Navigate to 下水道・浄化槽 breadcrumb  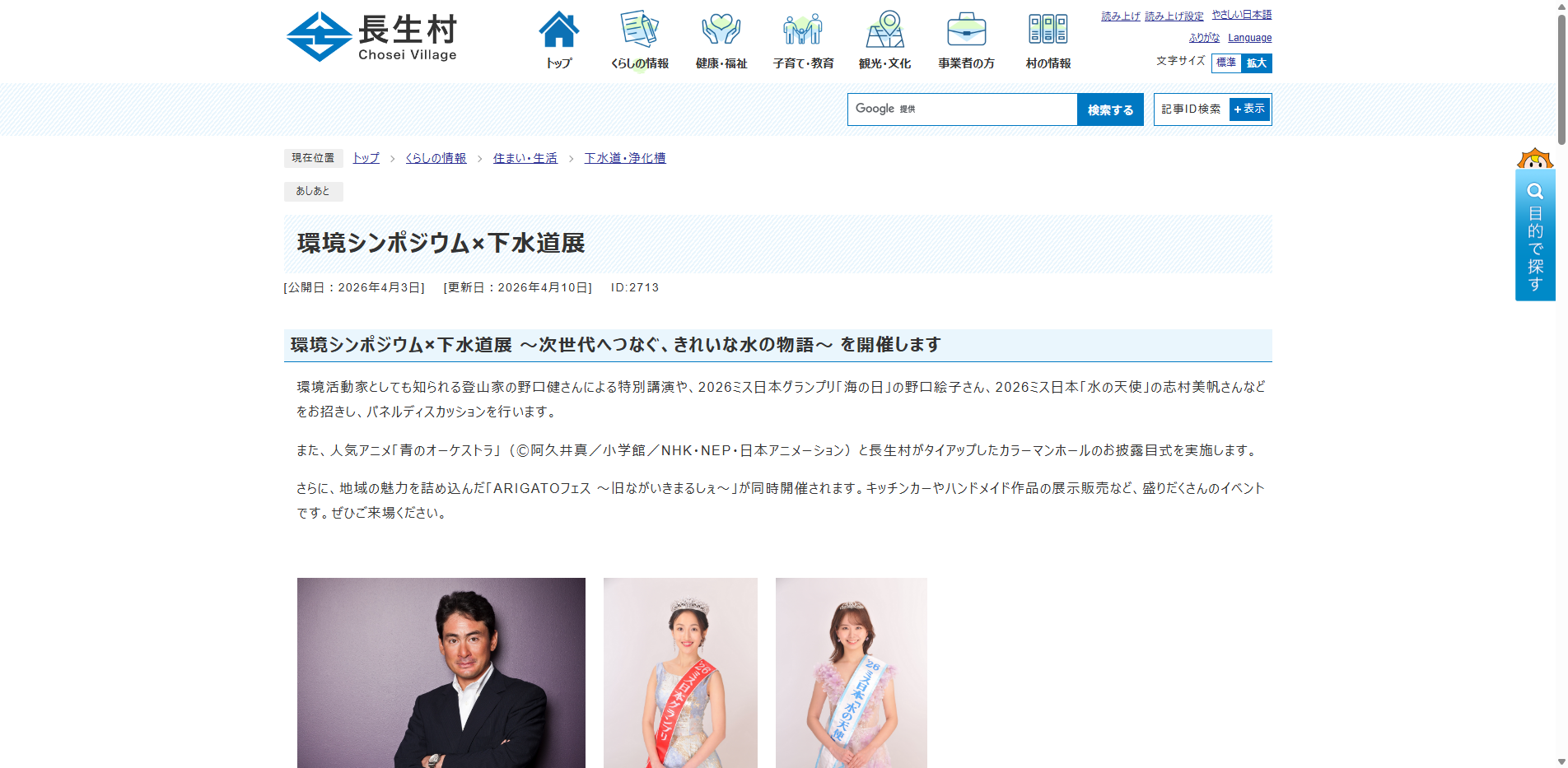pos(624,158)
